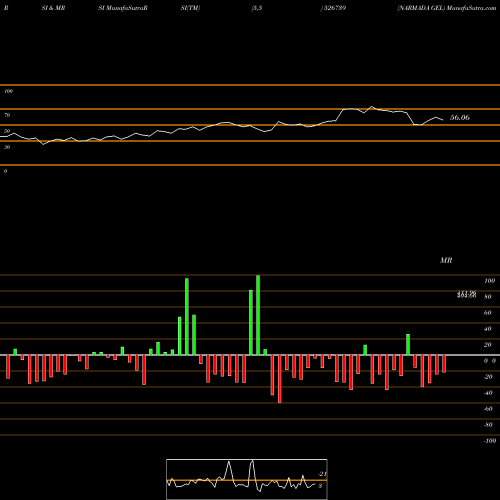
Task: Click the 'SI(TM)' header text
Action: [190, 8]
